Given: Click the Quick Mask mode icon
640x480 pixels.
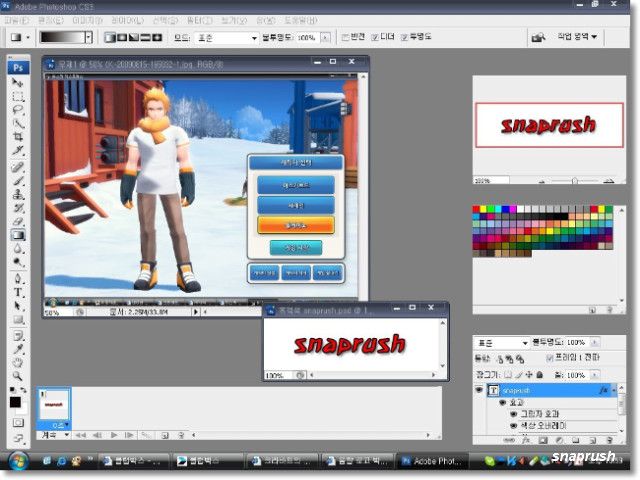Looking at the screenshot, I should click(x=18, y=422).
